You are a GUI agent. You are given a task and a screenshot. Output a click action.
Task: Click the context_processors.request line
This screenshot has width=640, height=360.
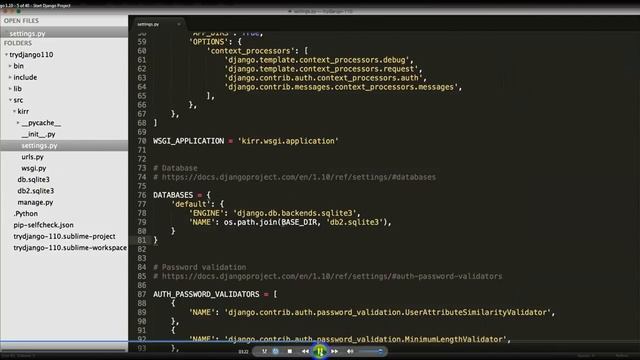[323, 69]
